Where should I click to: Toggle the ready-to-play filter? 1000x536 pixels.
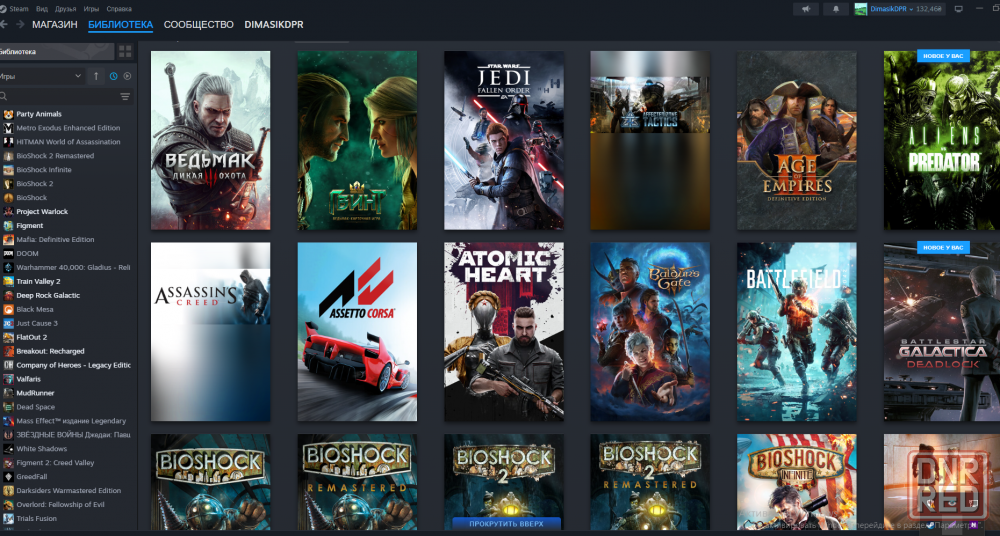coord(128,76)
